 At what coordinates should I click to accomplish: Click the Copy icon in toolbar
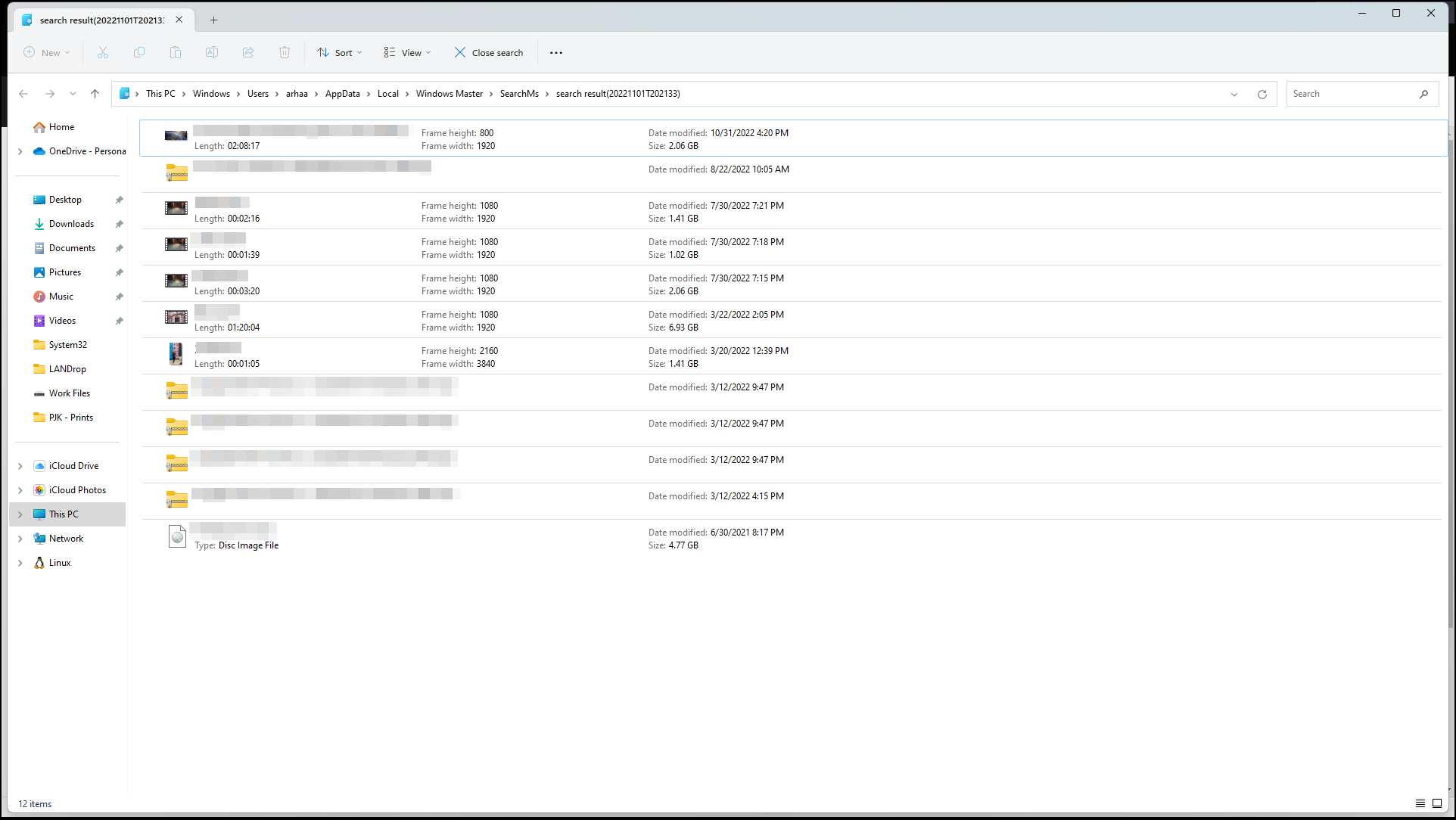pyautogui.click(x=139, y=52)
